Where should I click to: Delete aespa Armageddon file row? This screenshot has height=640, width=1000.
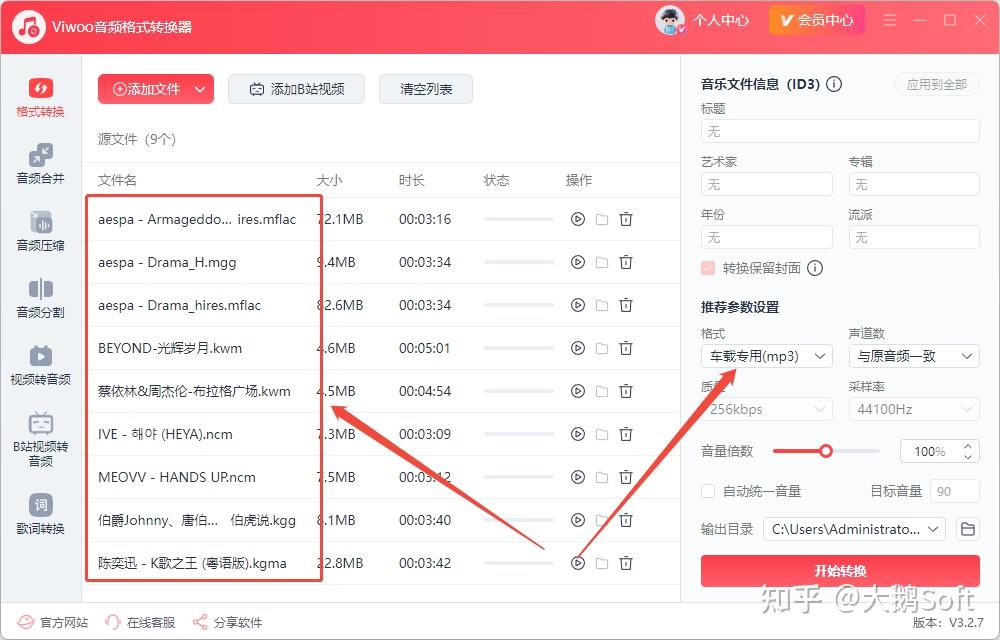[626, 219]
